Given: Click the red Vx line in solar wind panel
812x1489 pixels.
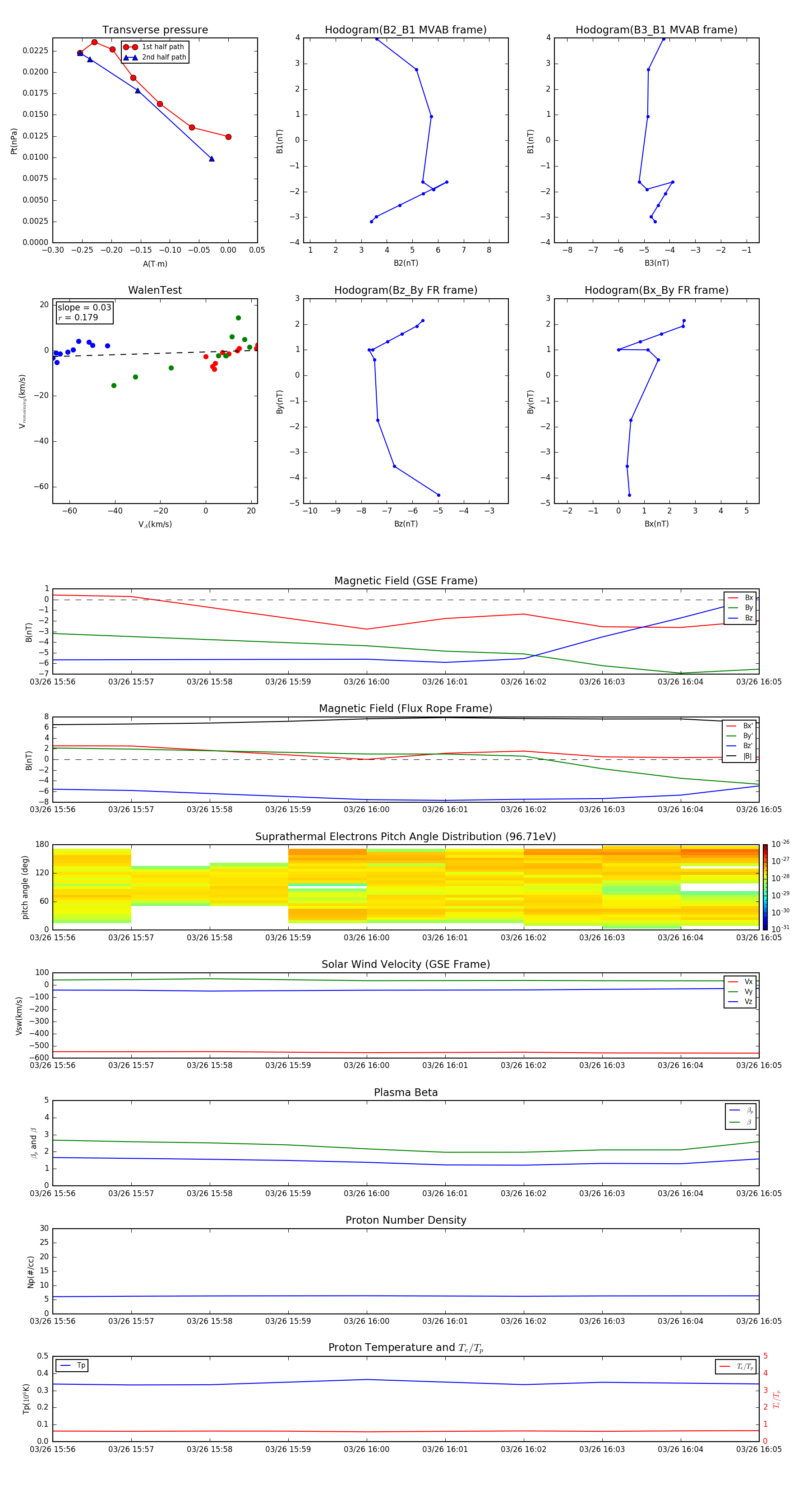Looking at the screenshot, I should (406, 1053).
